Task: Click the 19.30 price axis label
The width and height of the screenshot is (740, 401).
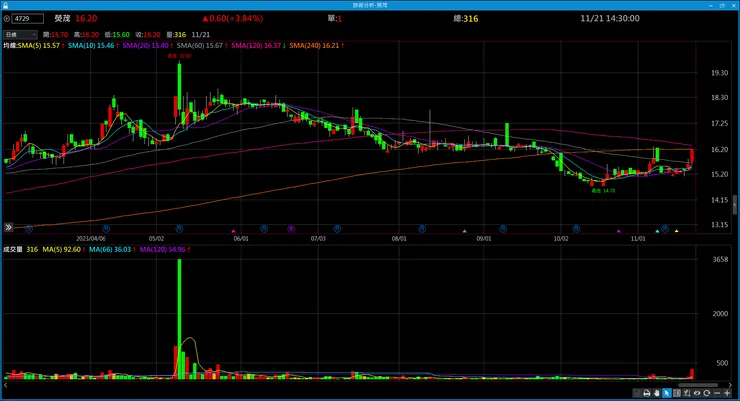Action: click(720, 73)
